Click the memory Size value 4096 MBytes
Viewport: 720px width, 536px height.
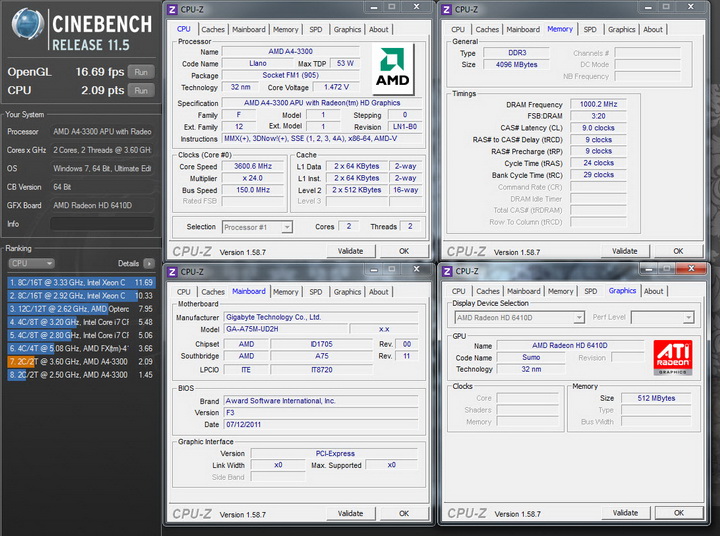pyautogui.click(x=516, y=65)
